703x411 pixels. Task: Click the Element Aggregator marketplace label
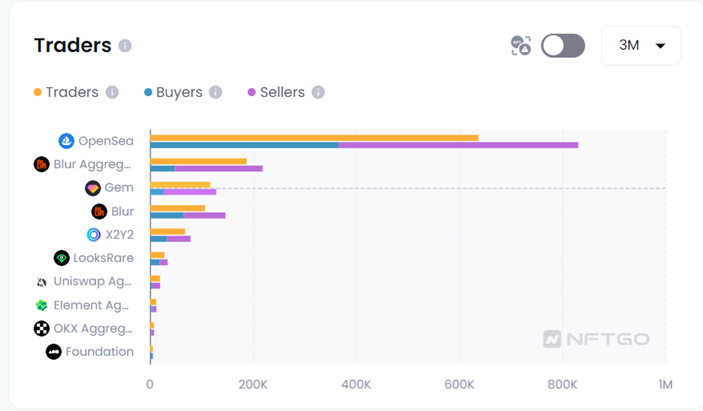point(91,305)
